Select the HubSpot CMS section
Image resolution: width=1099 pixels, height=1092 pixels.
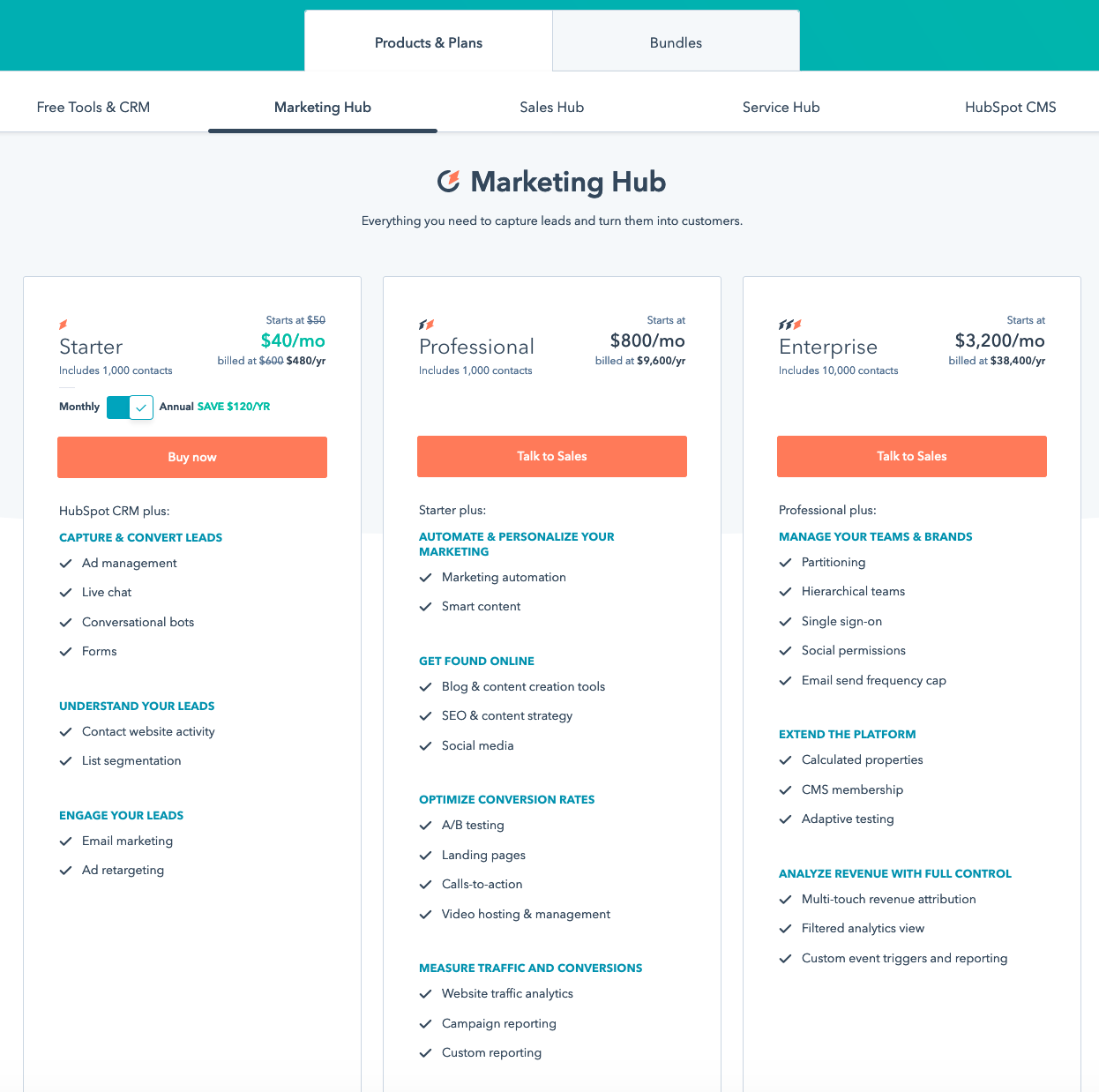pos(1011,107)
